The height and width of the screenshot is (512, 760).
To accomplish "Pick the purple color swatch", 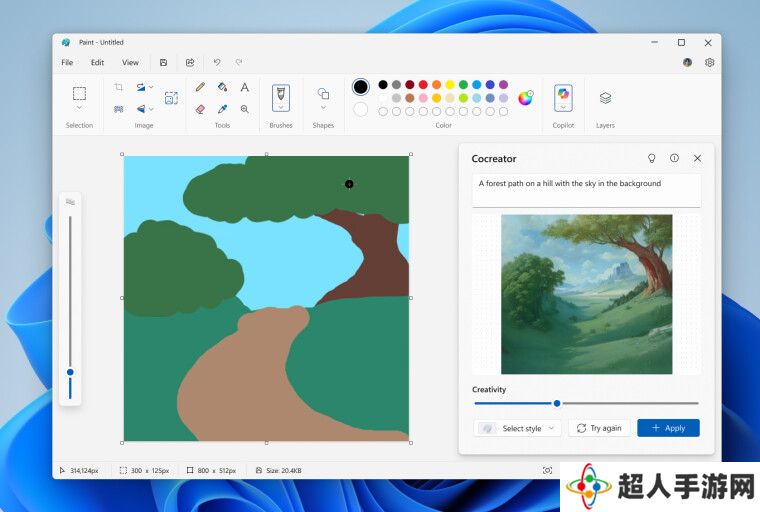I will tap(504, 84).
